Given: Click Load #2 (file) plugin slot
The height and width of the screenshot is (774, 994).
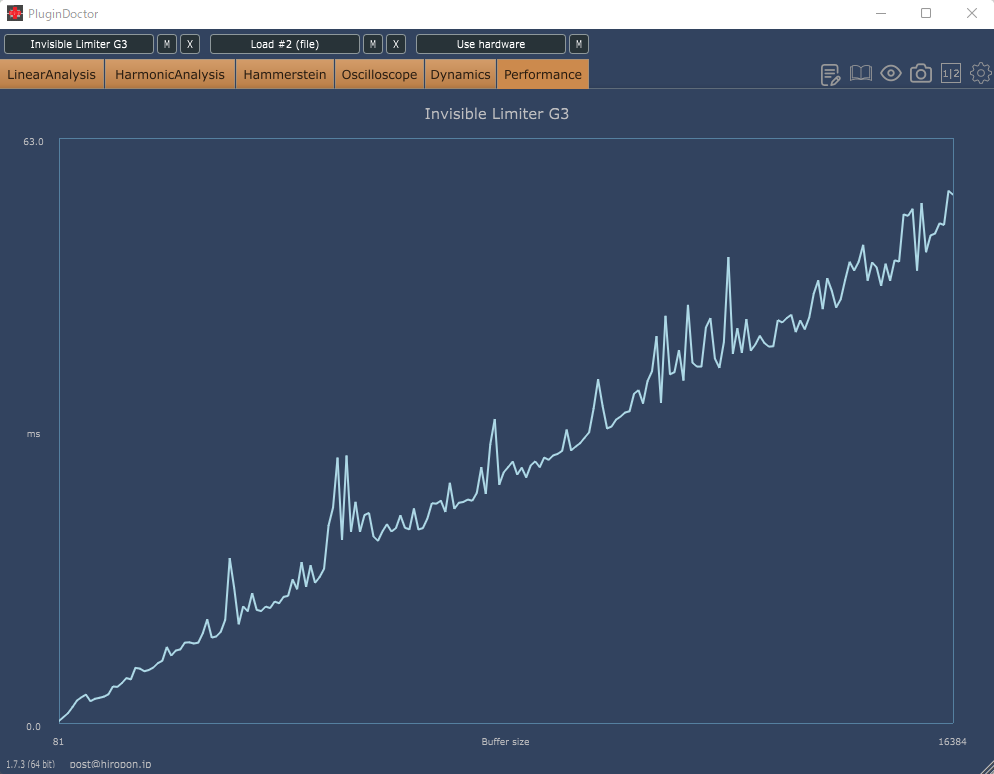Looking at the screenshot, I should click(x=285, y=44).
